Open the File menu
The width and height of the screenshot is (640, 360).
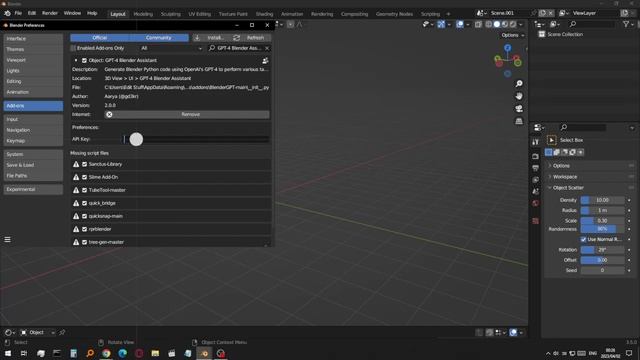18,13
